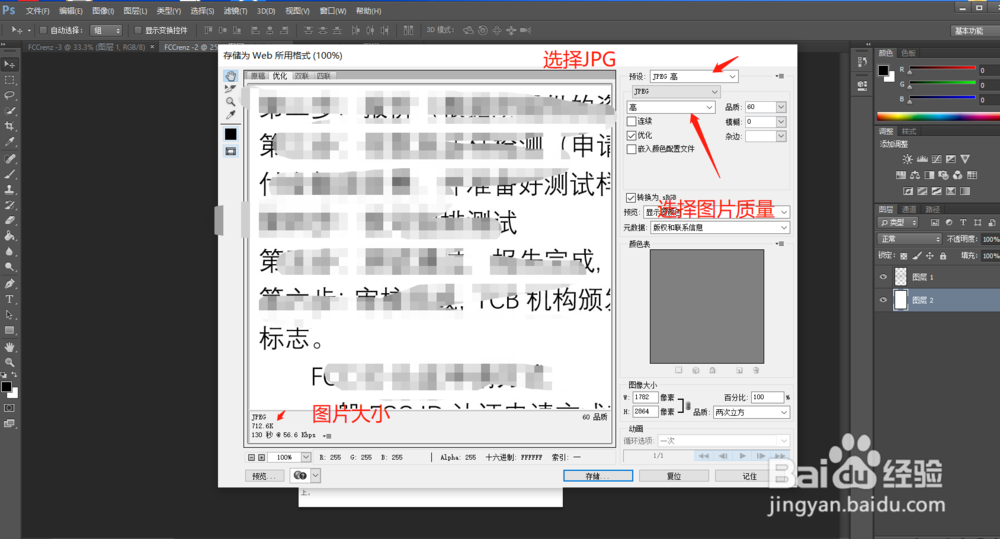
Task: Toggle slices visibility button in dialog
Action: [x=230, y=151]
